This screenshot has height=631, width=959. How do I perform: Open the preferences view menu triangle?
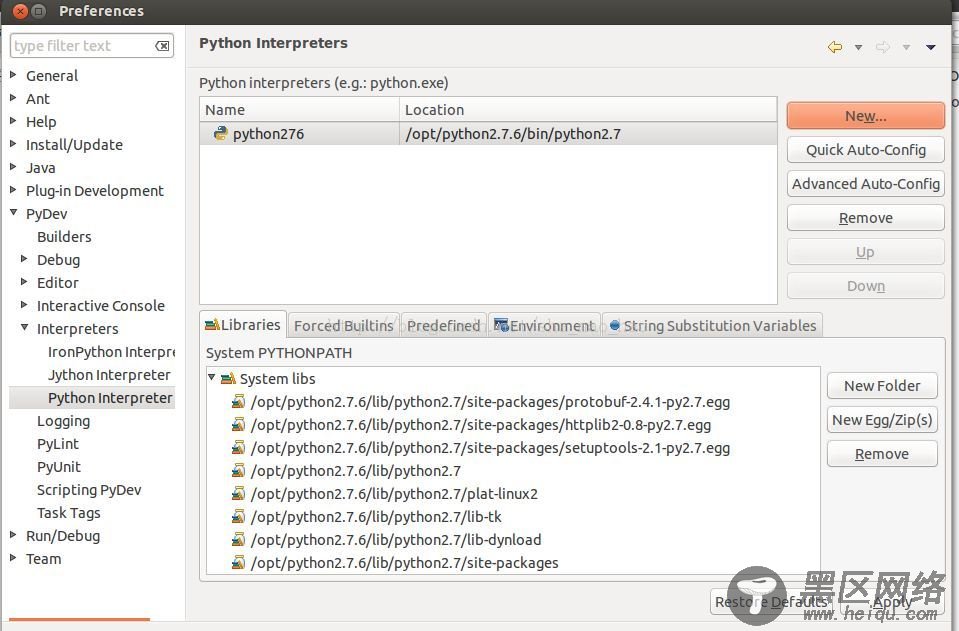click(930, 47)
